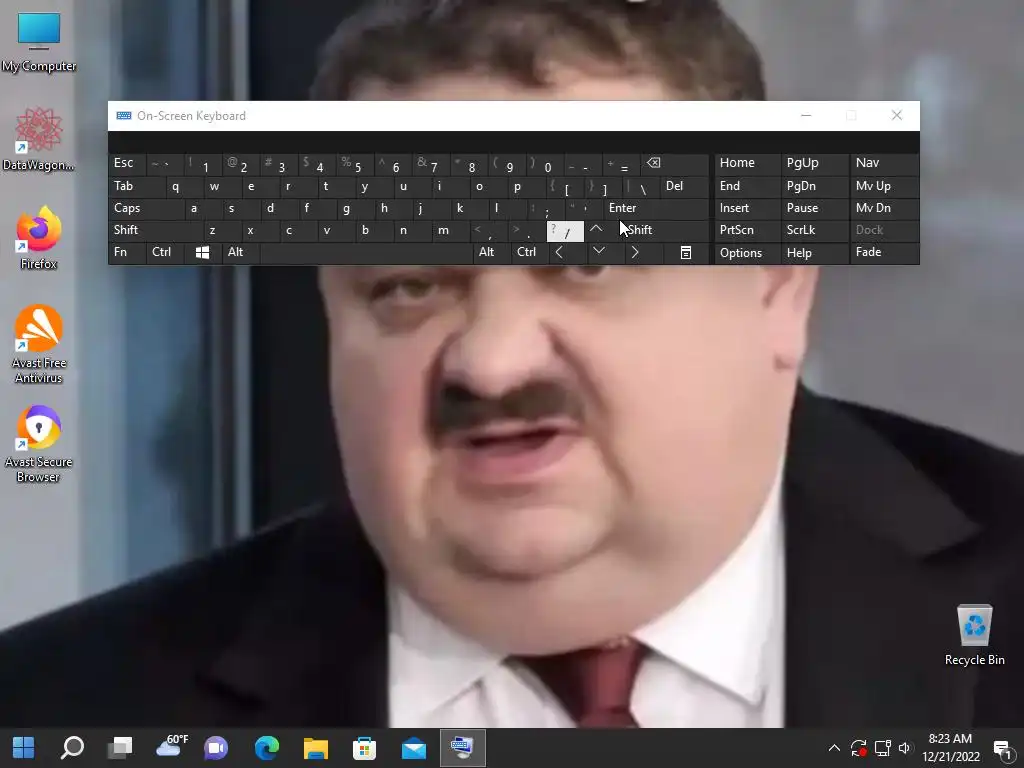Click the On-Screen Keyboard title bar text
Screen dimensions: 1024x768
[191, 116]
